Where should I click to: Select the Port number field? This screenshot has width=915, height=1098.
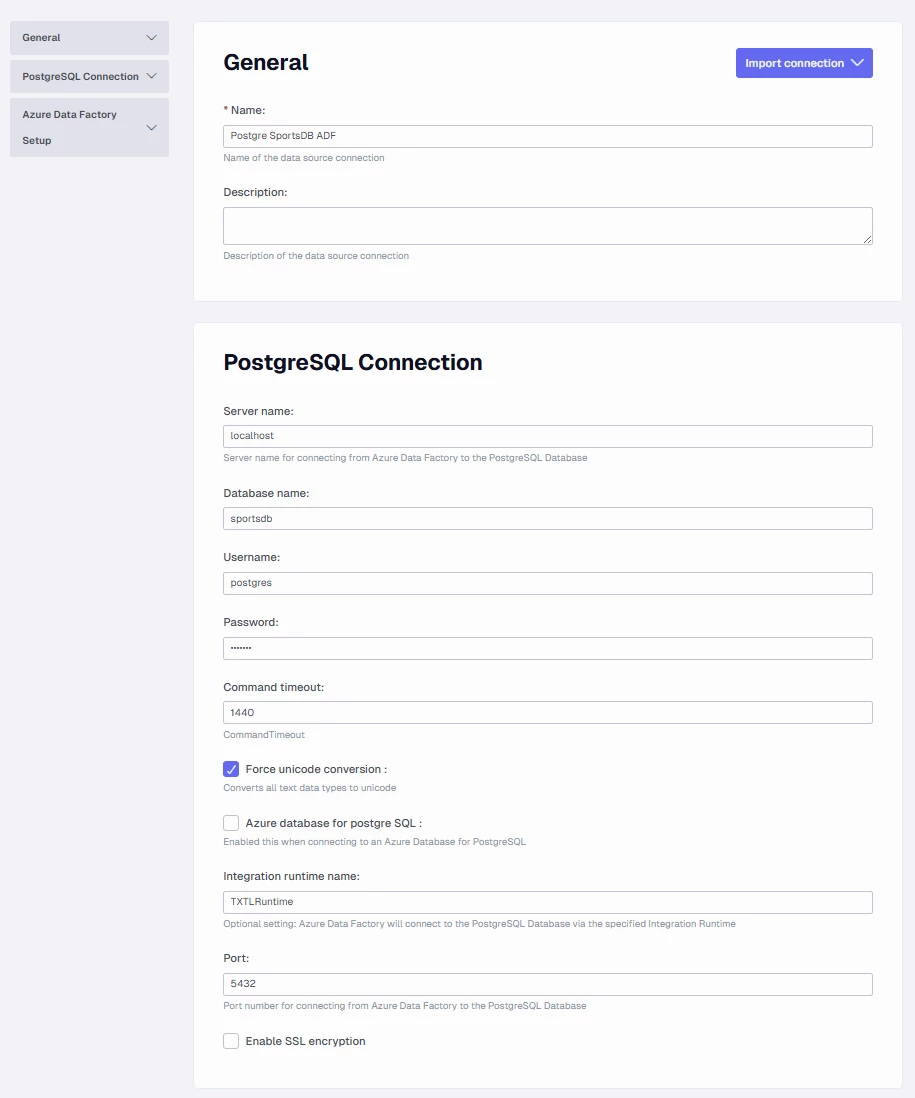point(547,984)
